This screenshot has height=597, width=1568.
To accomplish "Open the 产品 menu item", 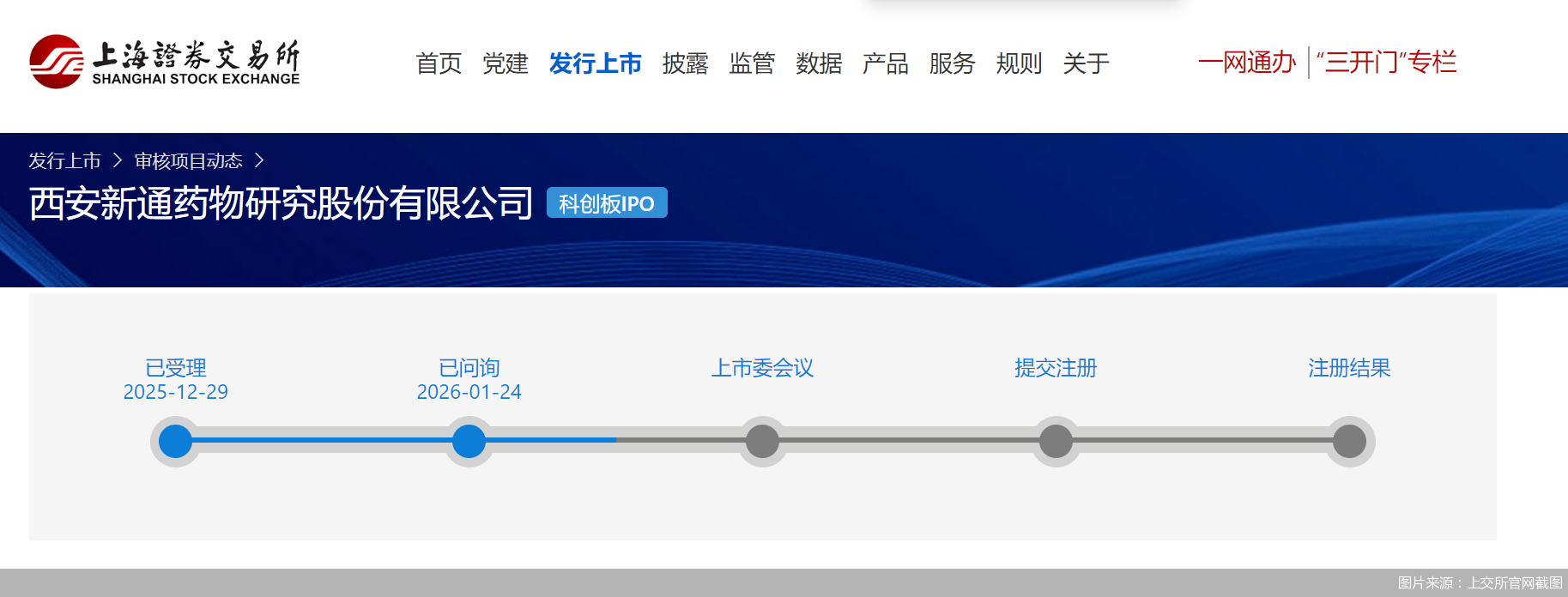I will pos(886,63).
